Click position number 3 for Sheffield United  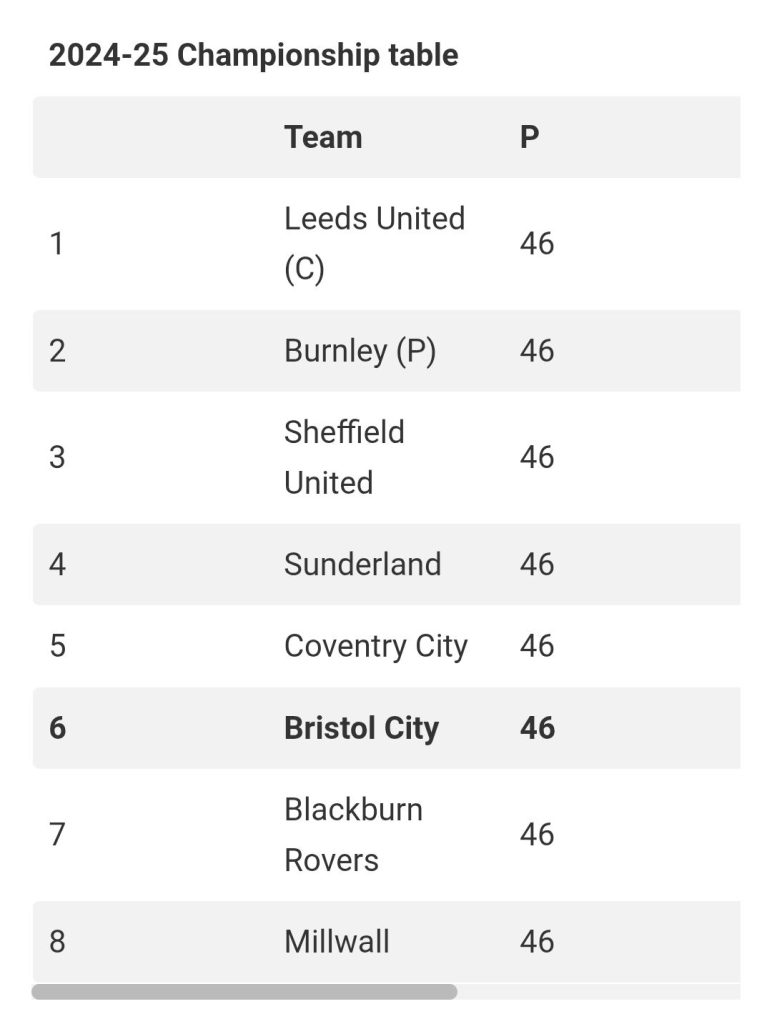tap(57, 457)
